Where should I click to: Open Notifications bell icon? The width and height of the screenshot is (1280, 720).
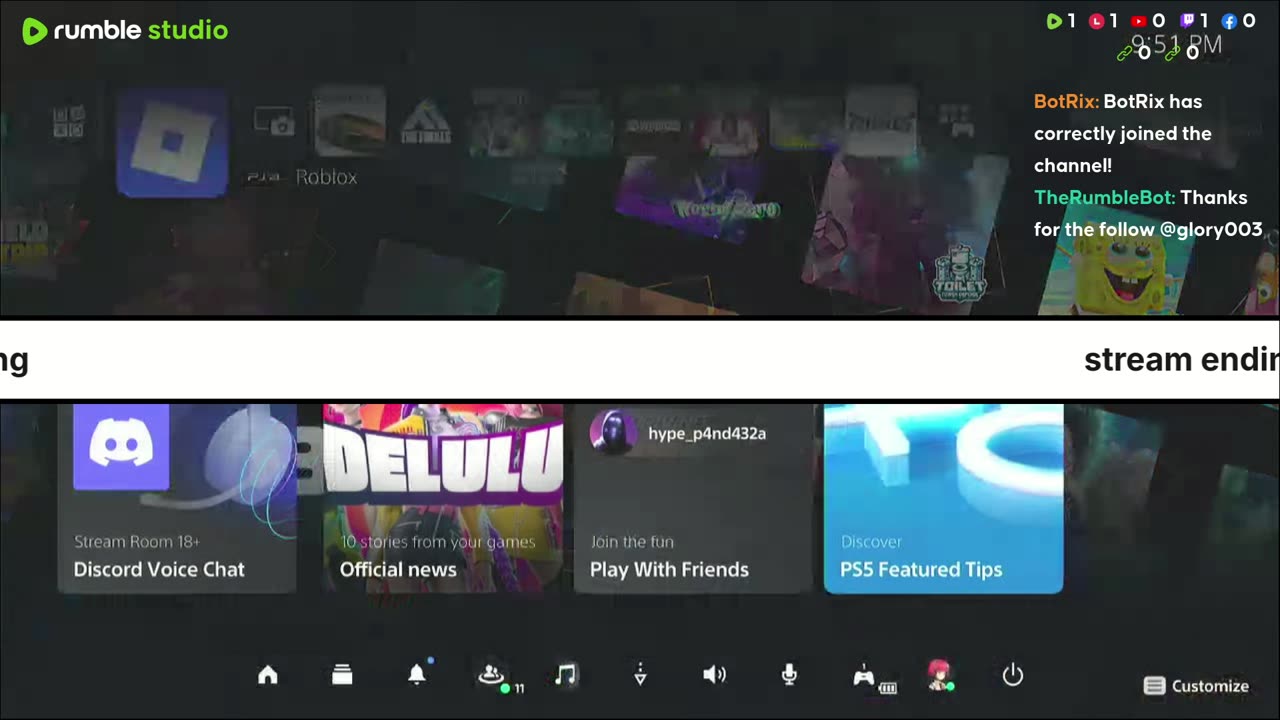pos(417,675)
